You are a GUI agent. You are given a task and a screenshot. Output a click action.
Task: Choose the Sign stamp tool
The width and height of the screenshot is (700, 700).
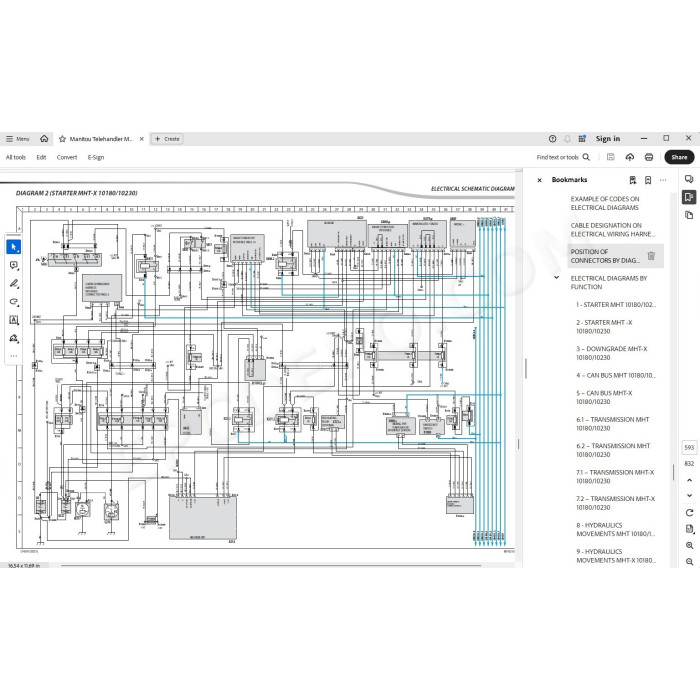tap(13, 338)
